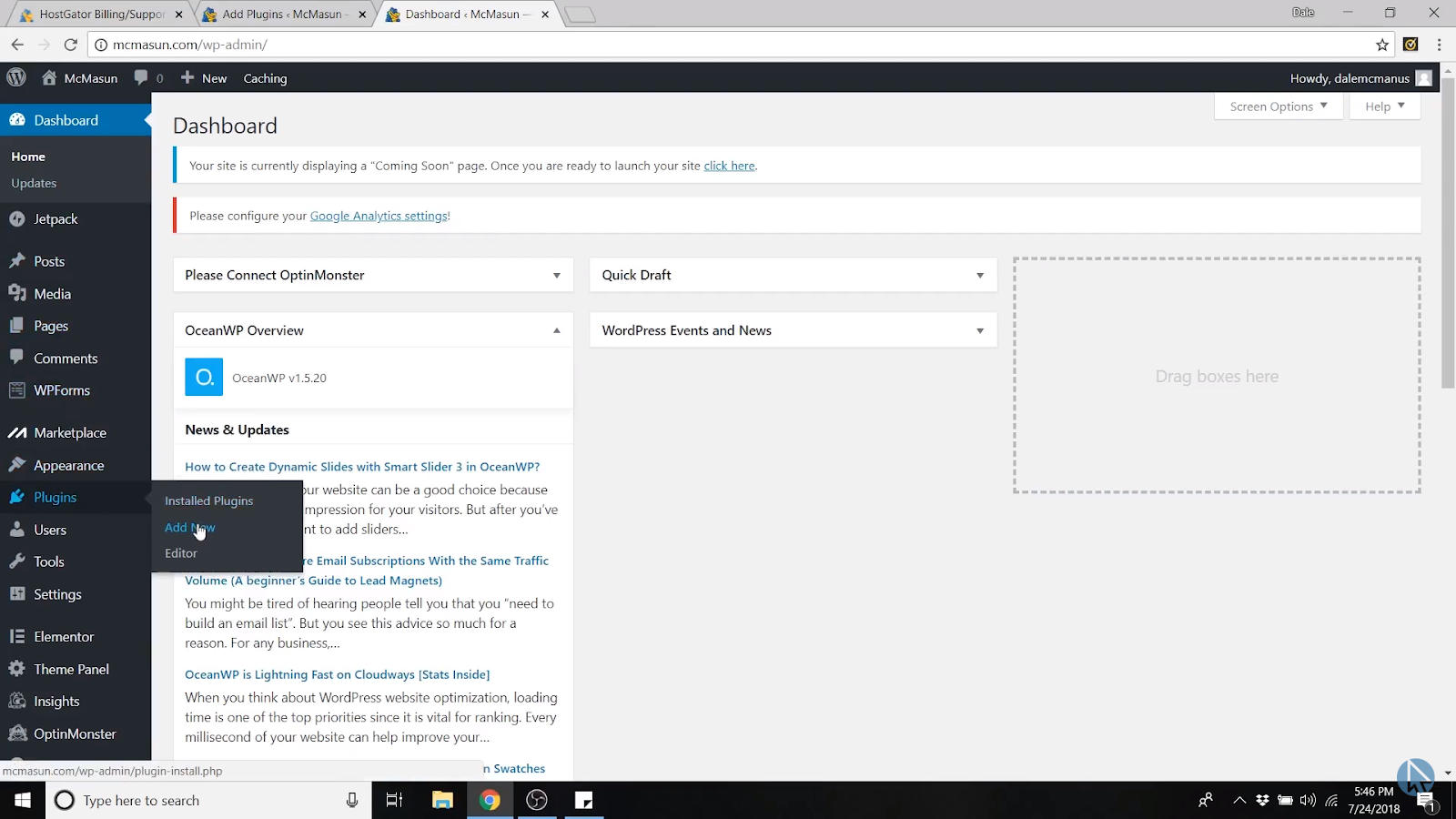Screen dimensions: 1456x819
Task: Click the Posts pin icon
Action: click(17, 261)
